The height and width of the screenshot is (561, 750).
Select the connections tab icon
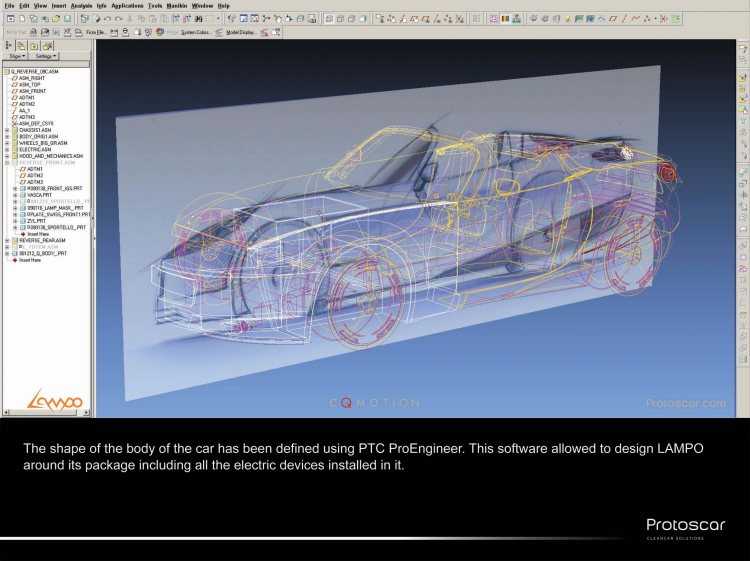click(x=47, y=45)
